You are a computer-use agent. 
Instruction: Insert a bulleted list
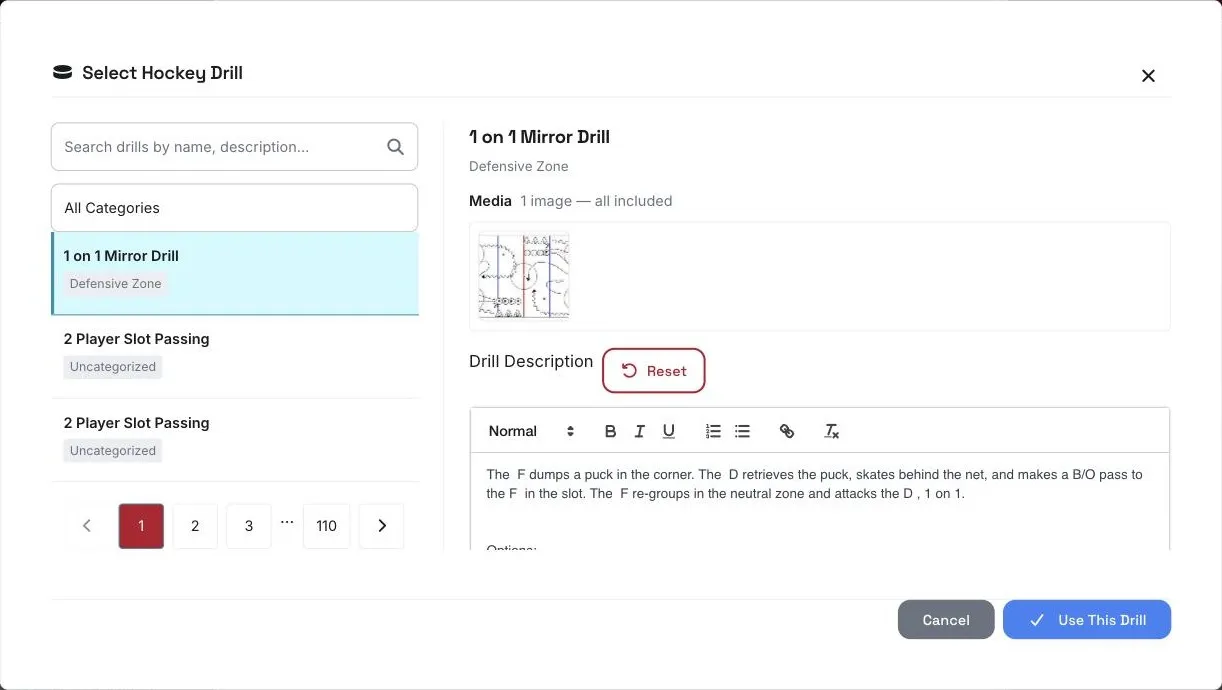(742, 431)
